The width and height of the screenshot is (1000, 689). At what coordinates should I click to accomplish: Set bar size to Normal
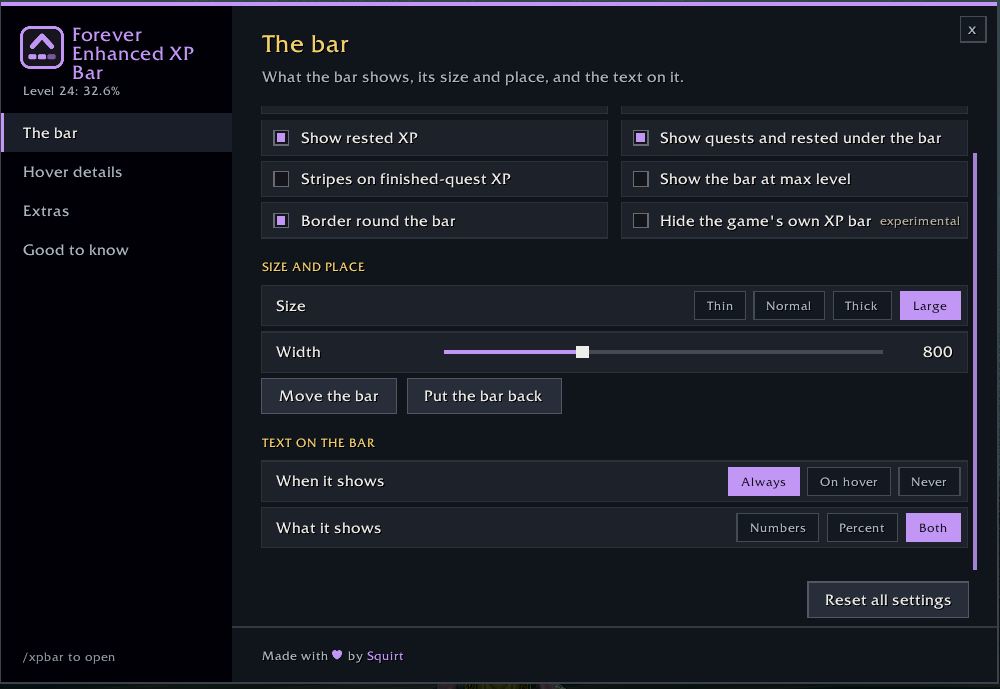788,306
